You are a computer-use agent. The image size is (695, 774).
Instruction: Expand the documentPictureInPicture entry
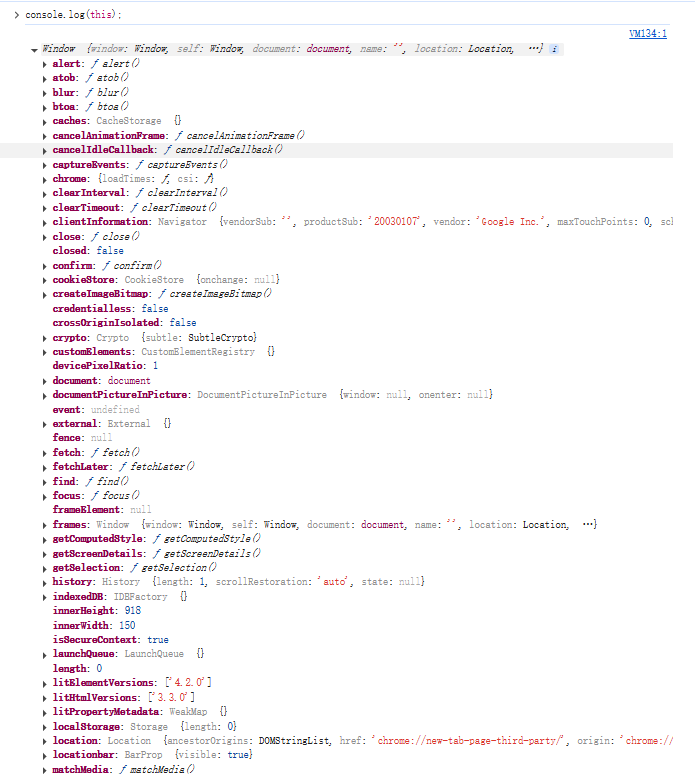point(45,395)
